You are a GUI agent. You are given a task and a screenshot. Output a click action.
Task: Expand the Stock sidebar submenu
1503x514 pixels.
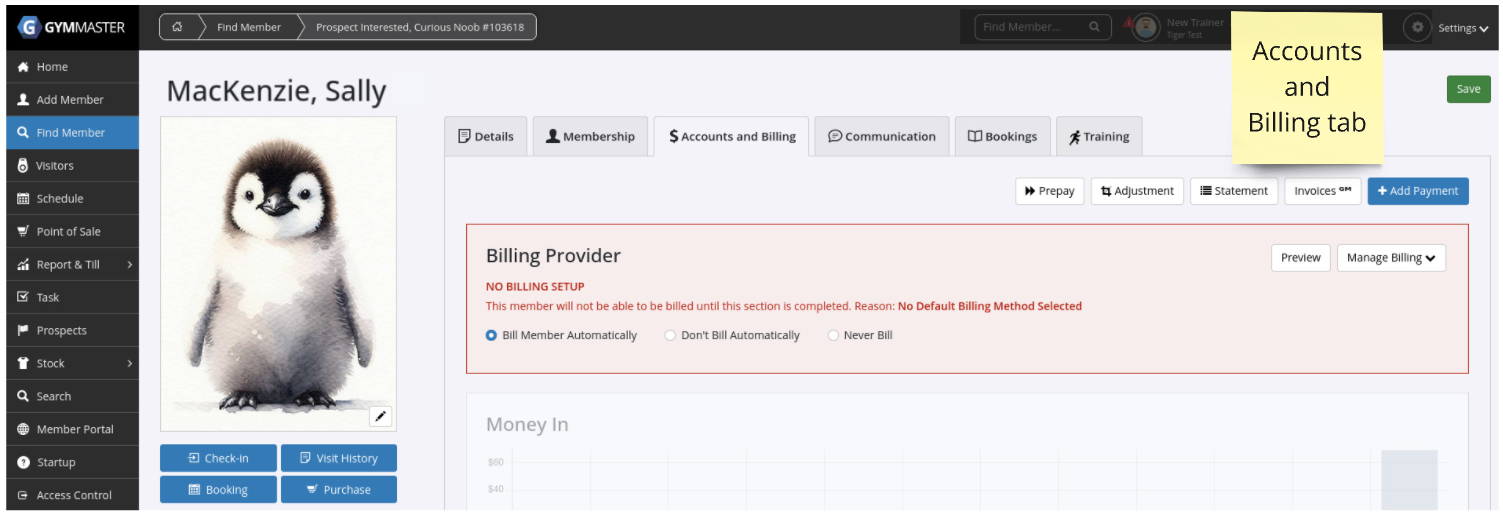click(x=70, y=364)
